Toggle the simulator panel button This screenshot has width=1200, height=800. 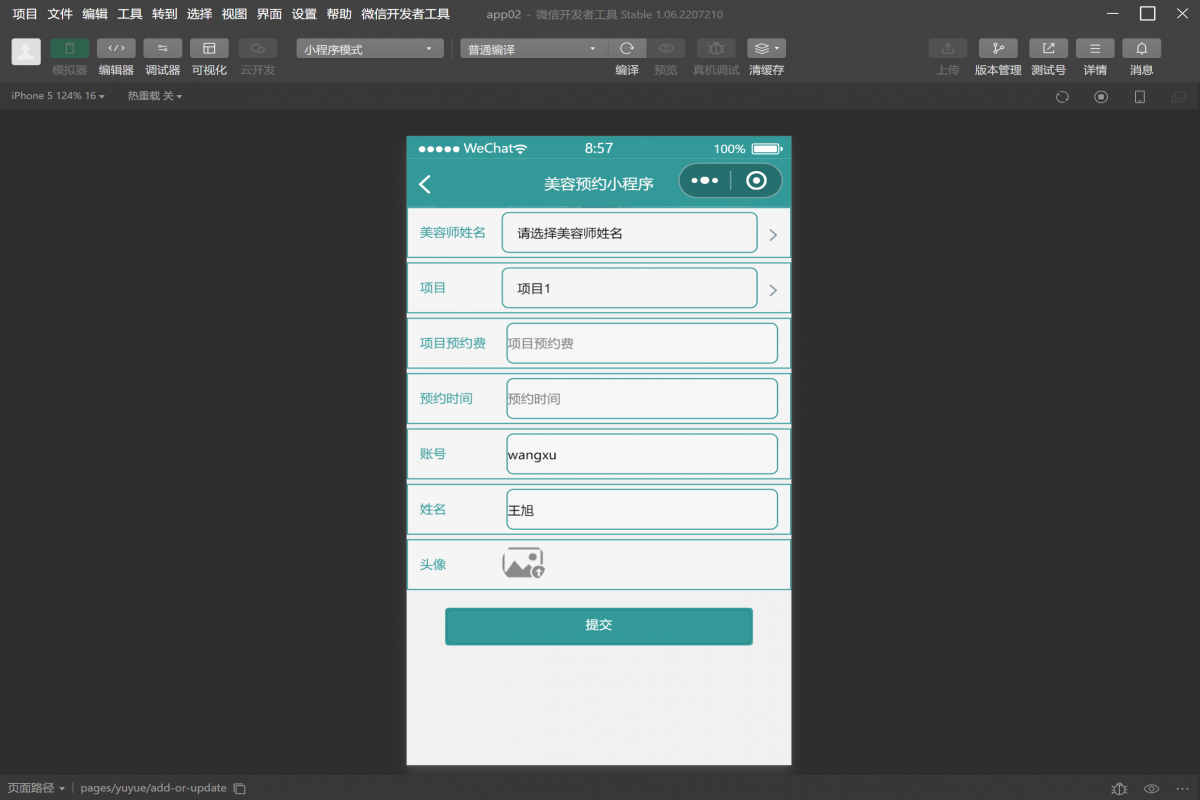coord(69,48)
